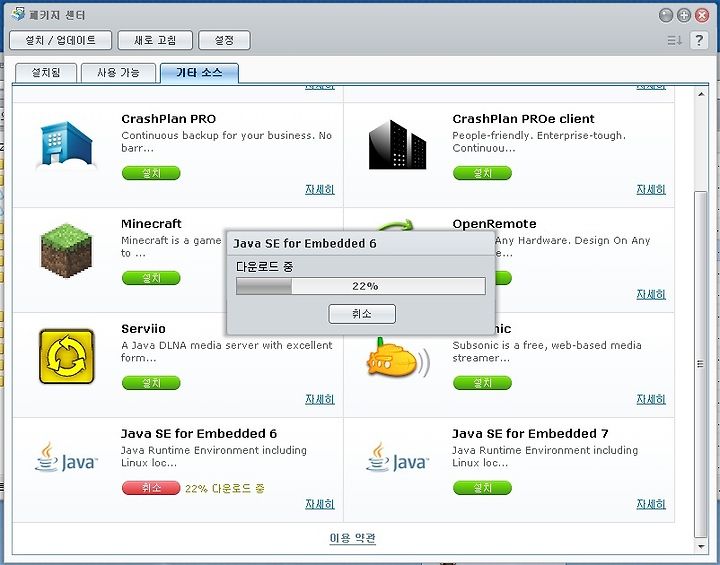Open 자세히 link for Java SE Embedded 7
Viewport: 720px width, 565px height.
[651, 504]
